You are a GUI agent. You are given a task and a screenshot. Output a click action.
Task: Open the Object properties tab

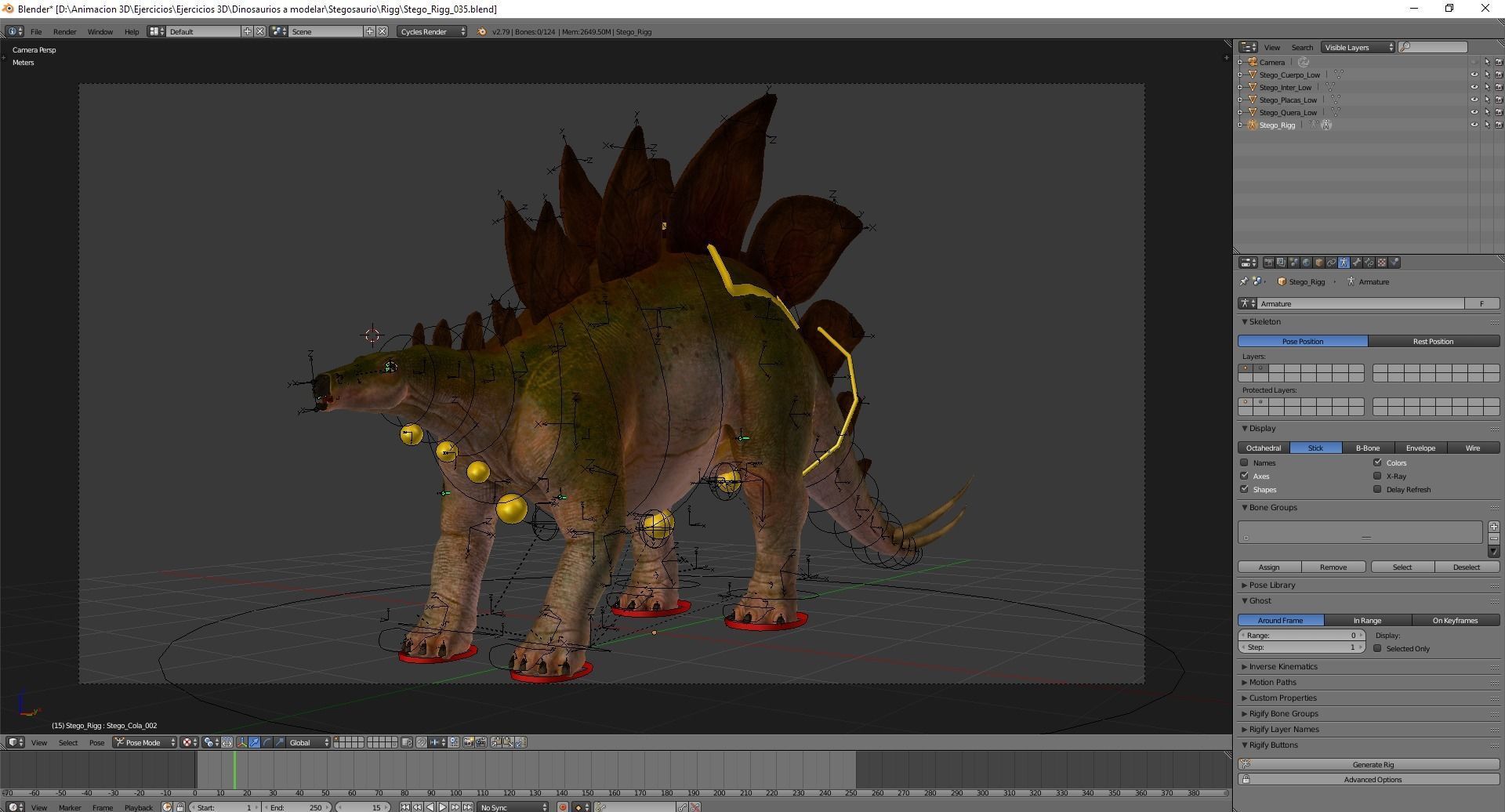[1318, 263]
